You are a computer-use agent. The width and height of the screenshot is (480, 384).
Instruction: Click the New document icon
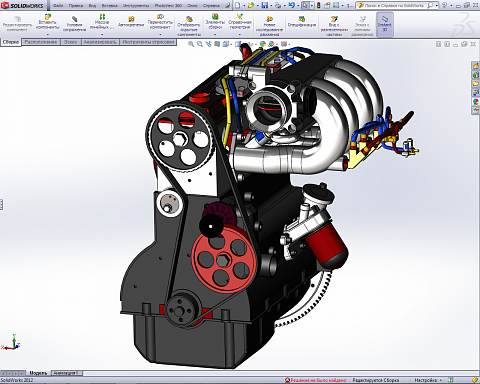237,5
